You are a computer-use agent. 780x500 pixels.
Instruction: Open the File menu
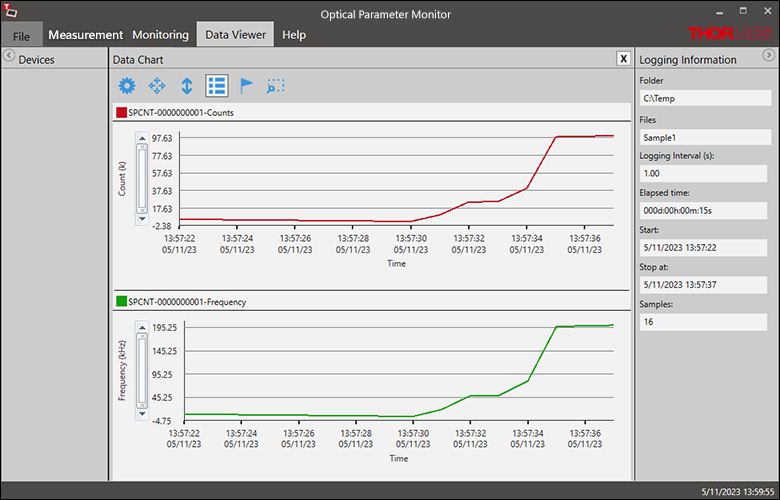[x=21, y=35]
